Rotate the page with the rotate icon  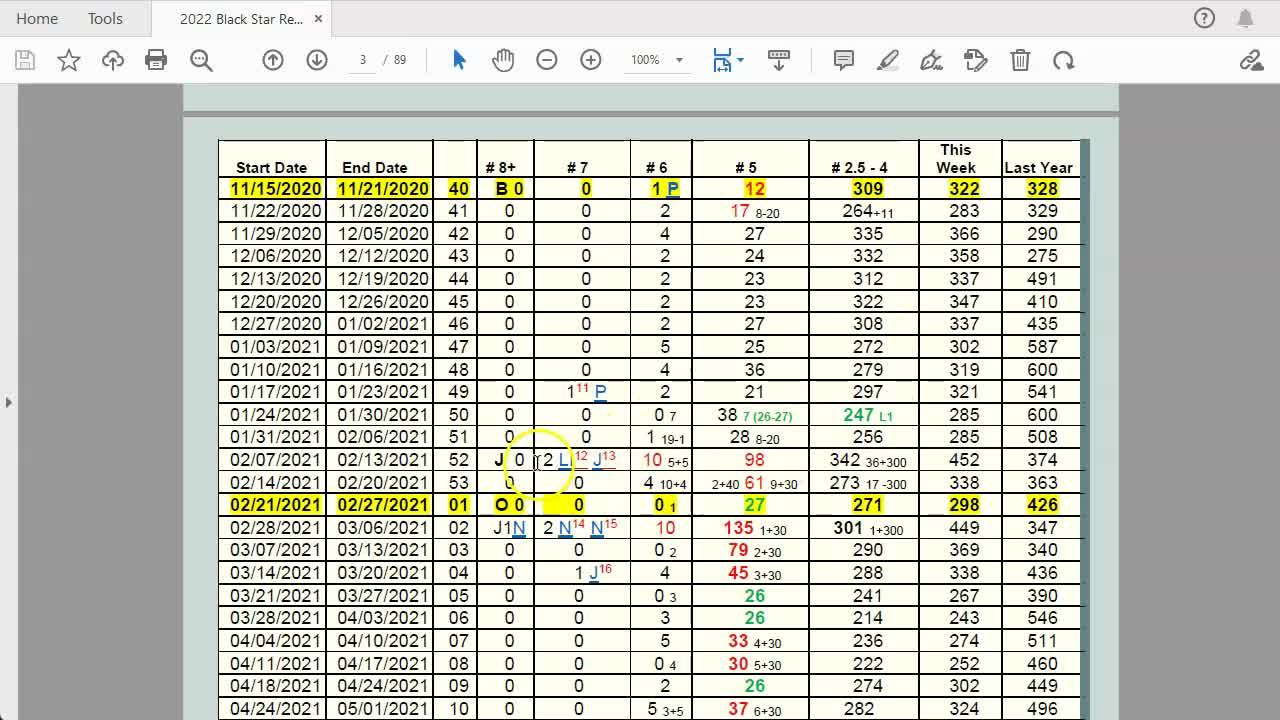click(1064, 60)
